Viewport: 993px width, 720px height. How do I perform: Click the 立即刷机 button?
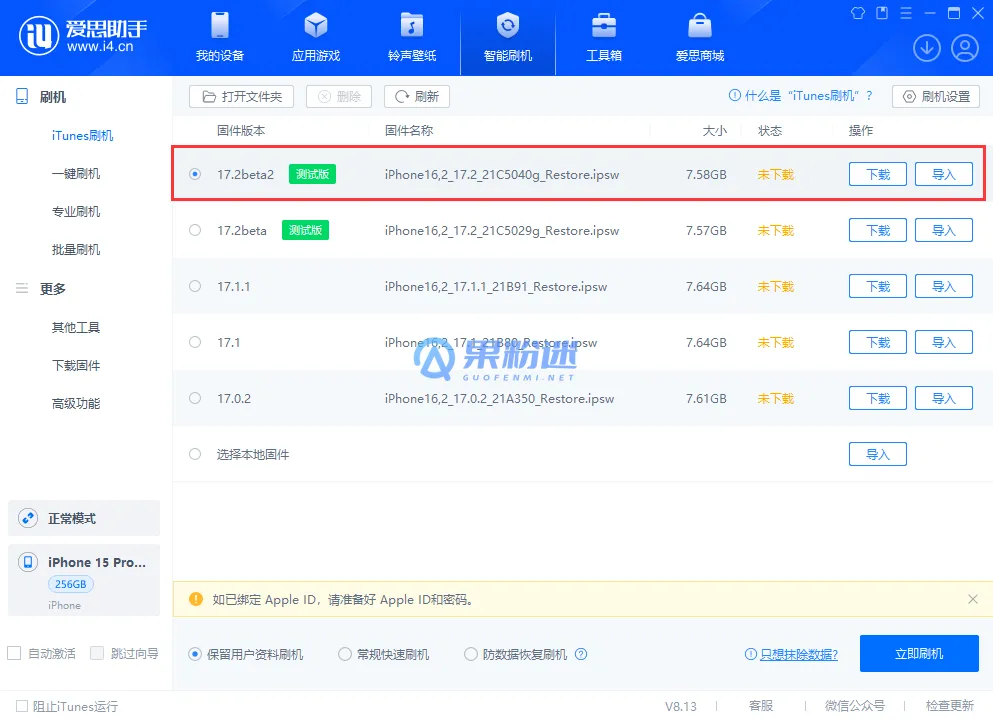click(x=918, y=653)
